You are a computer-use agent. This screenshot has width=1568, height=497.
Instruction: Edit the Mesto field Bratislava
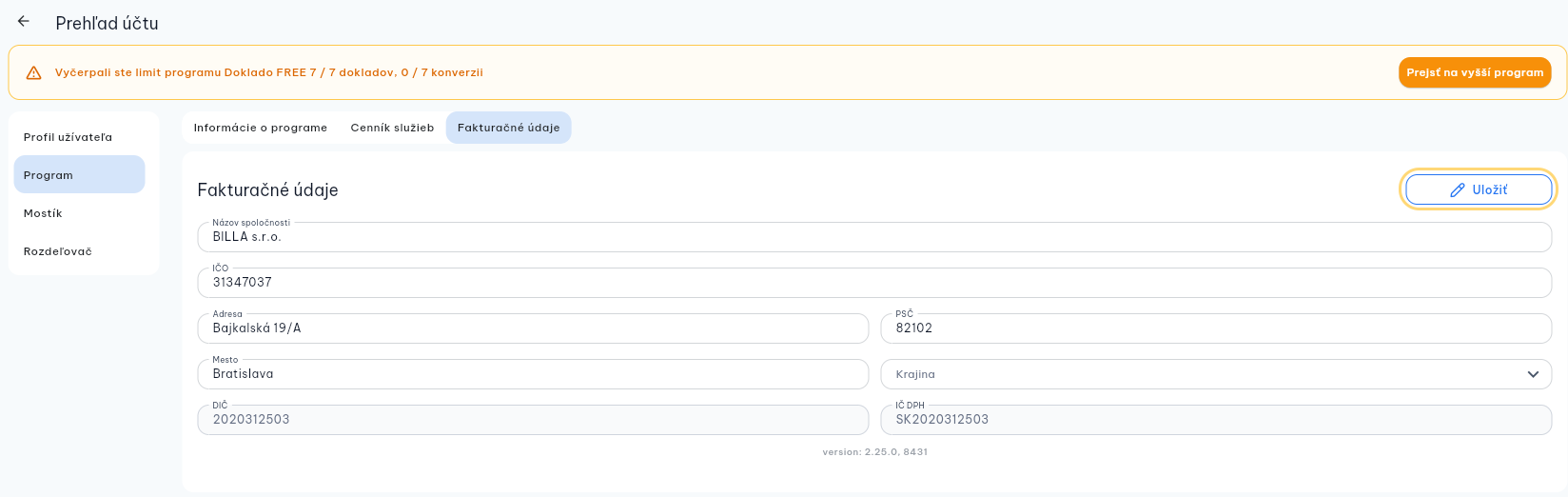pyautogui.click(x=533, y=374)
